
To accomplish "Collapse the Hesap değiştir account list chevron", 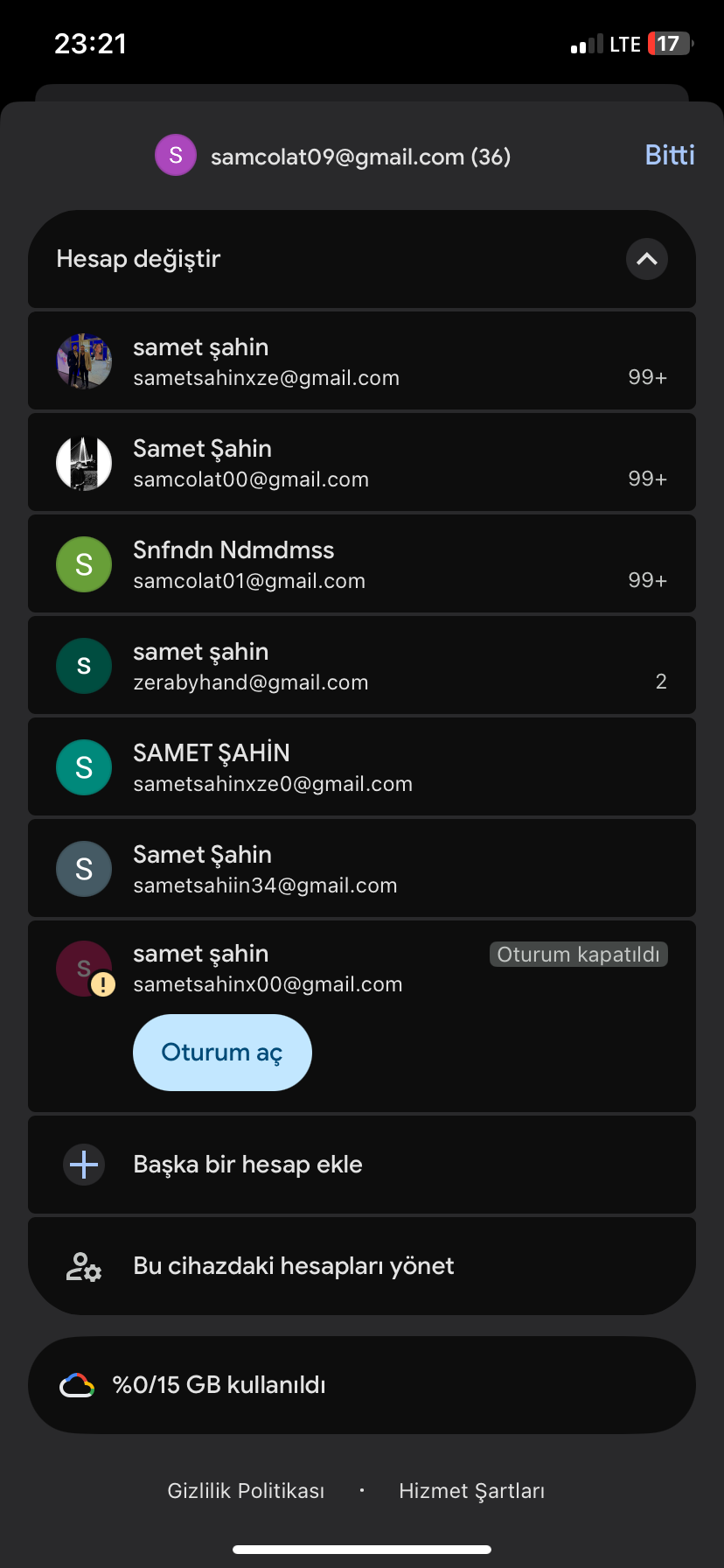I will pos(647,259).
